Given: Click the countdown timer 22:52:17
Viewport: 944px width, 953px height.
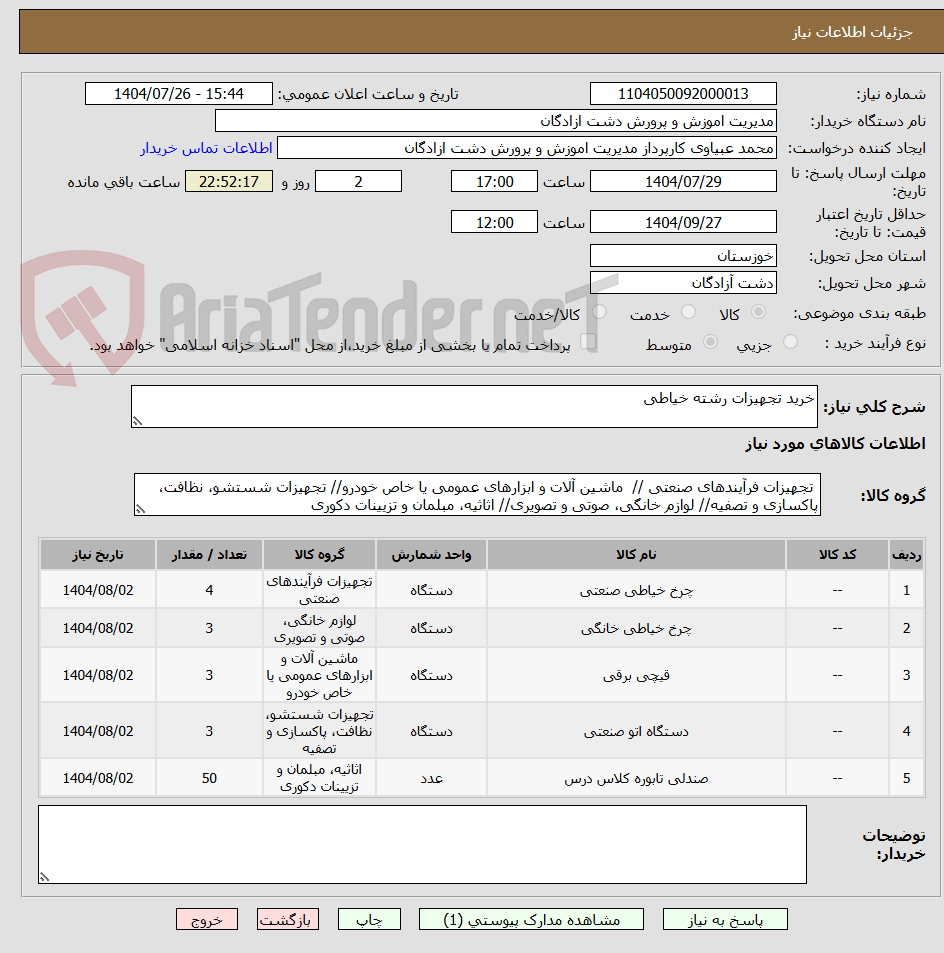Looking at the screenshot, I should pos(228,181).
